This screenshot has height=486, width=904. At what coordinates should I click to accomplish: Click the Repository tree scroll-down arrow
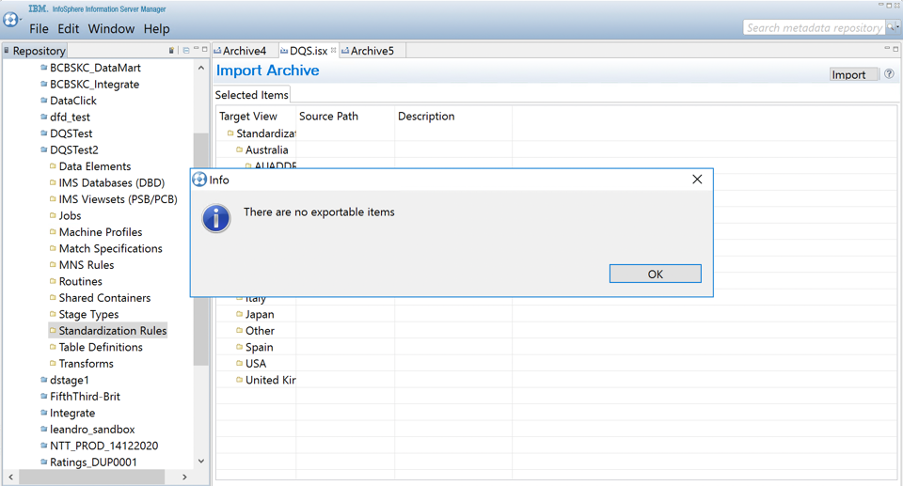pyautogui.click(x=201, y=461)
